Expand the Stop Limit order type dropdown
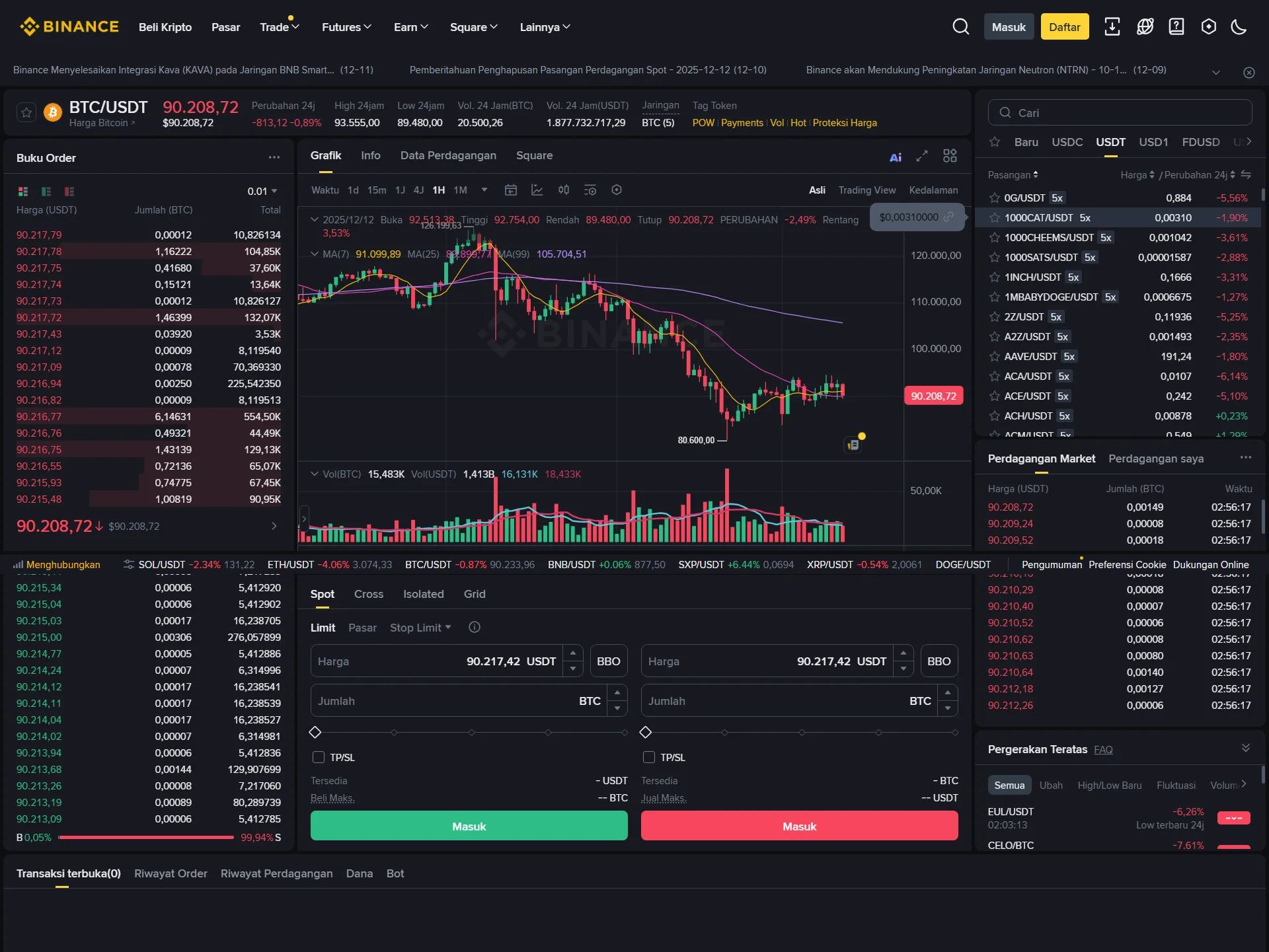1269x952 pixels. 420,628
